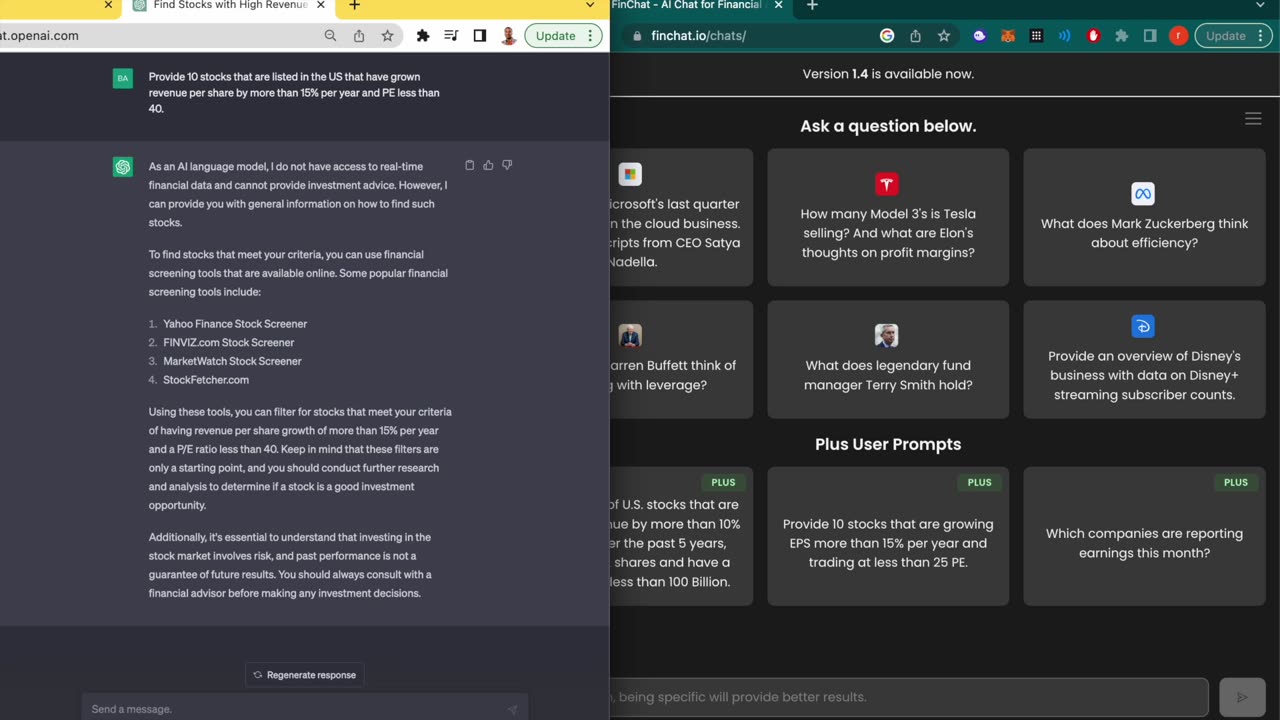This screenshot has height=720, width=1280.
Task: Click share icon in FinChat address bar
Action: [915, 36]
